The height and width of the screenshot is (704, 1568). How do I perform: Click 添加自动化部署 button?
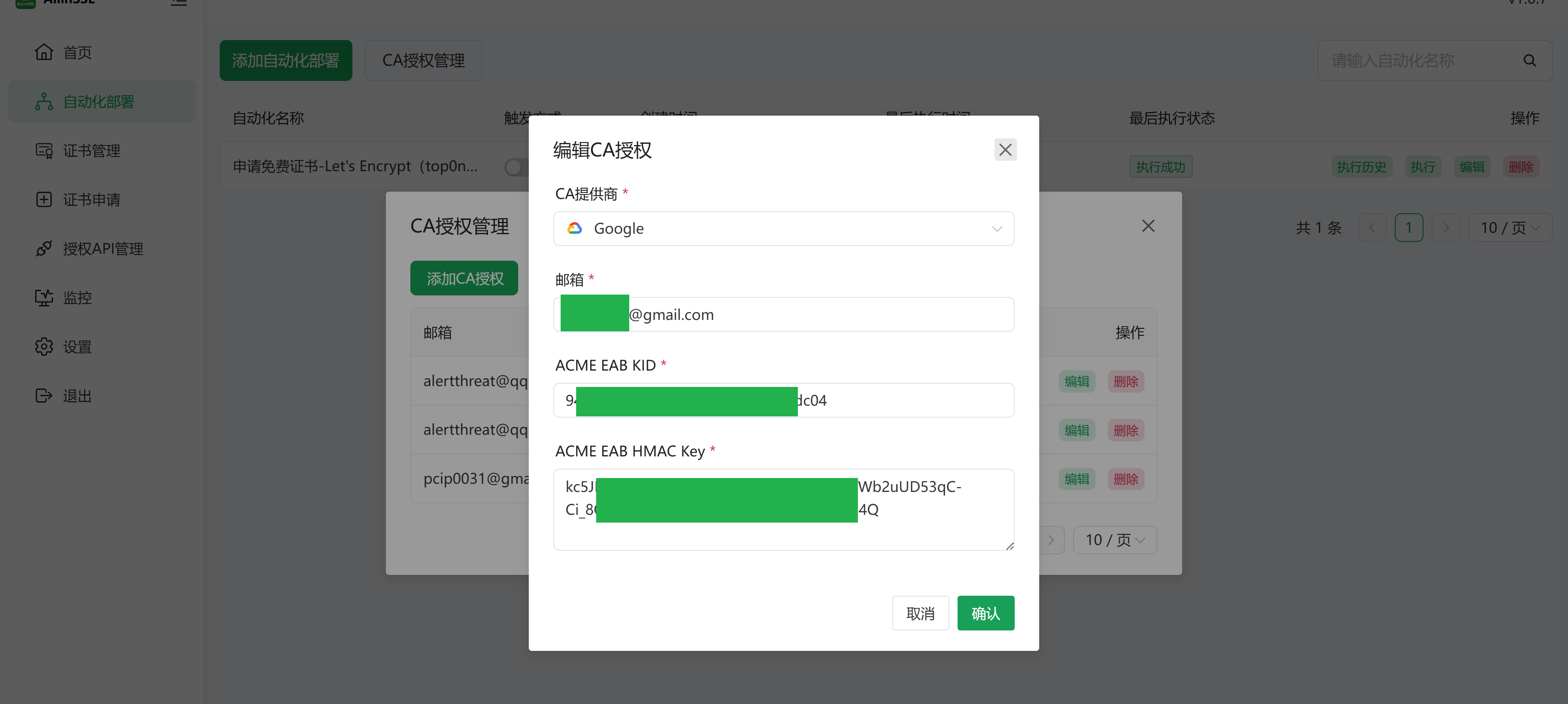[285, 60]
